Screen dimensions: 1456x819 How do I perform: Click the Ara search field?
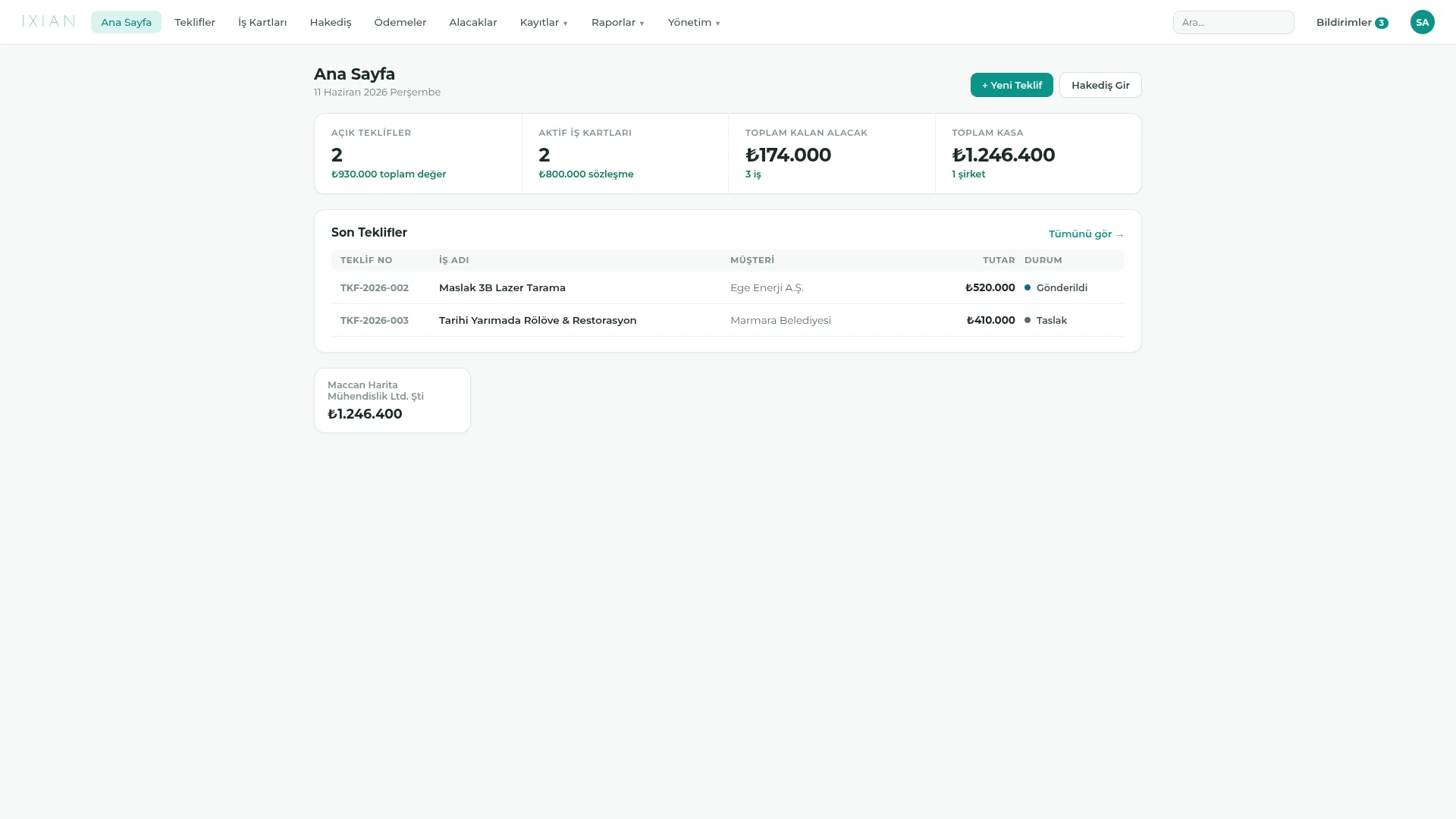[x=1233, y=22]
